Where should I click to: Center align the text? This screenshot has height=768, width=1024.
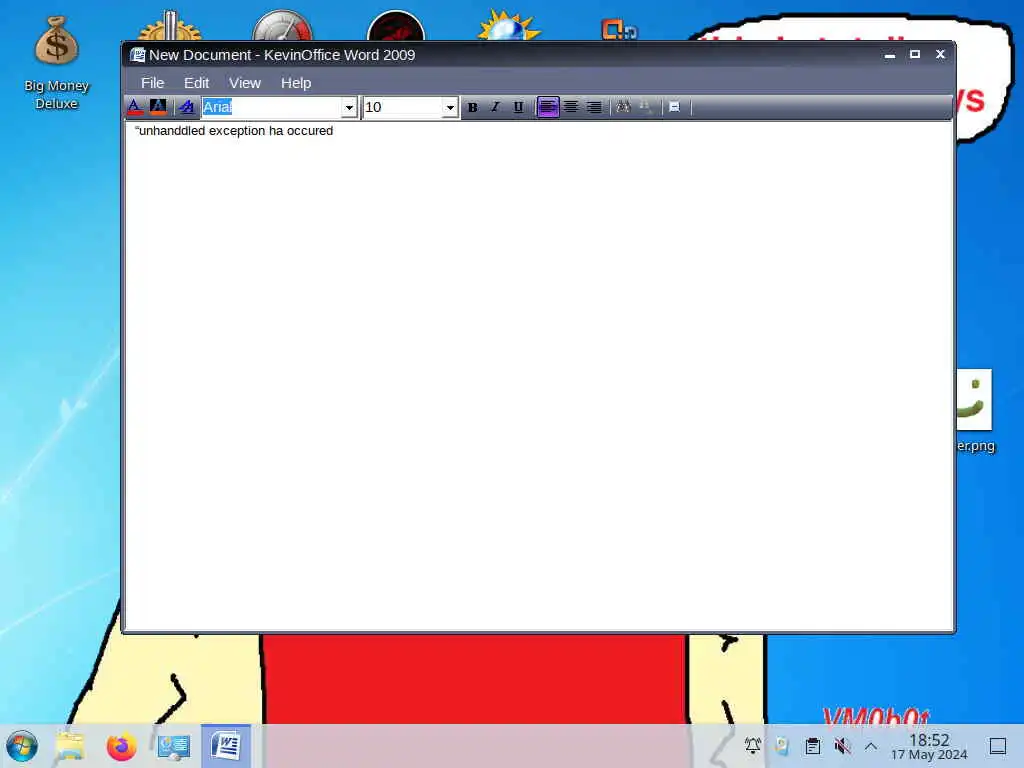coord(571,107)
